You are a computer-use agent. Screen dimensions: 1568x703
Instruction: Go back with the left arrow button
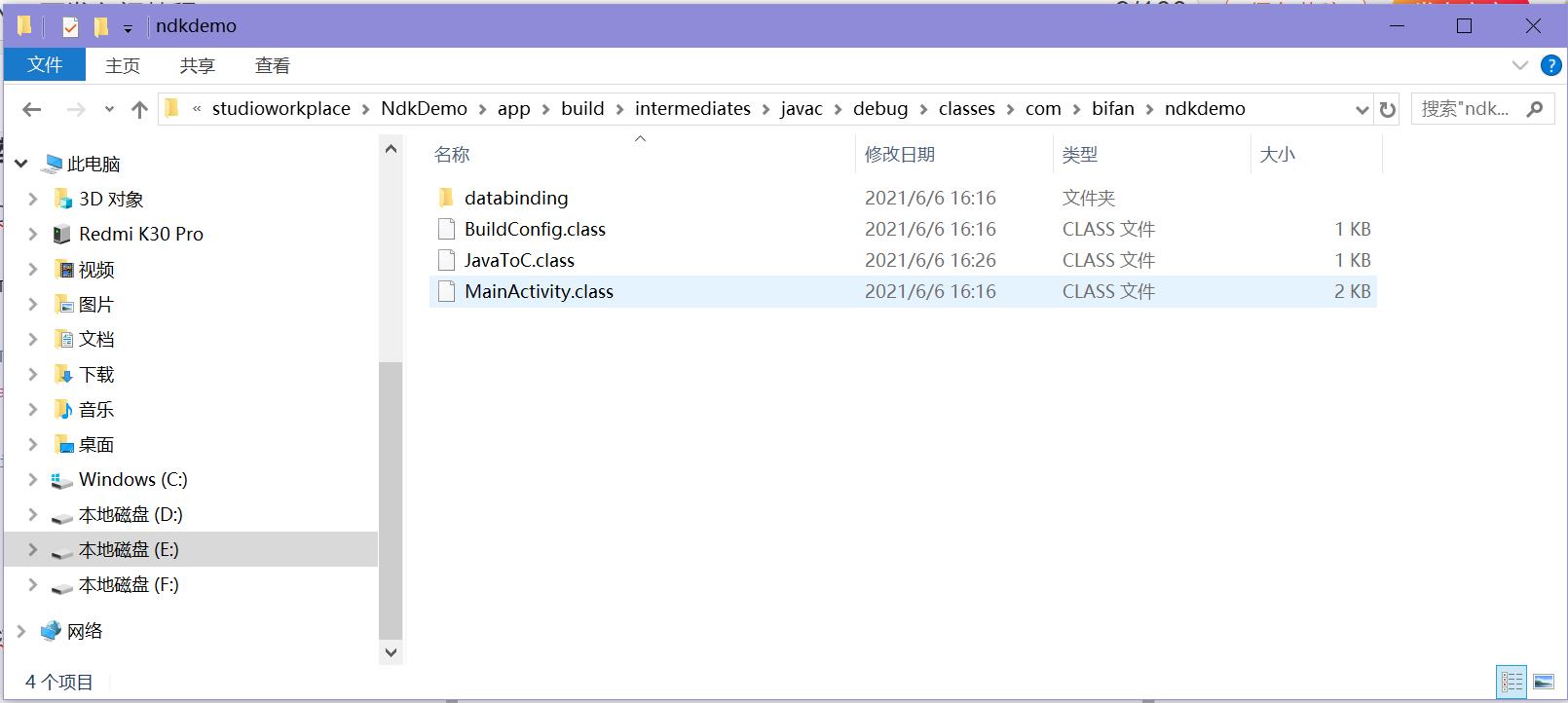tap(31, 109)
